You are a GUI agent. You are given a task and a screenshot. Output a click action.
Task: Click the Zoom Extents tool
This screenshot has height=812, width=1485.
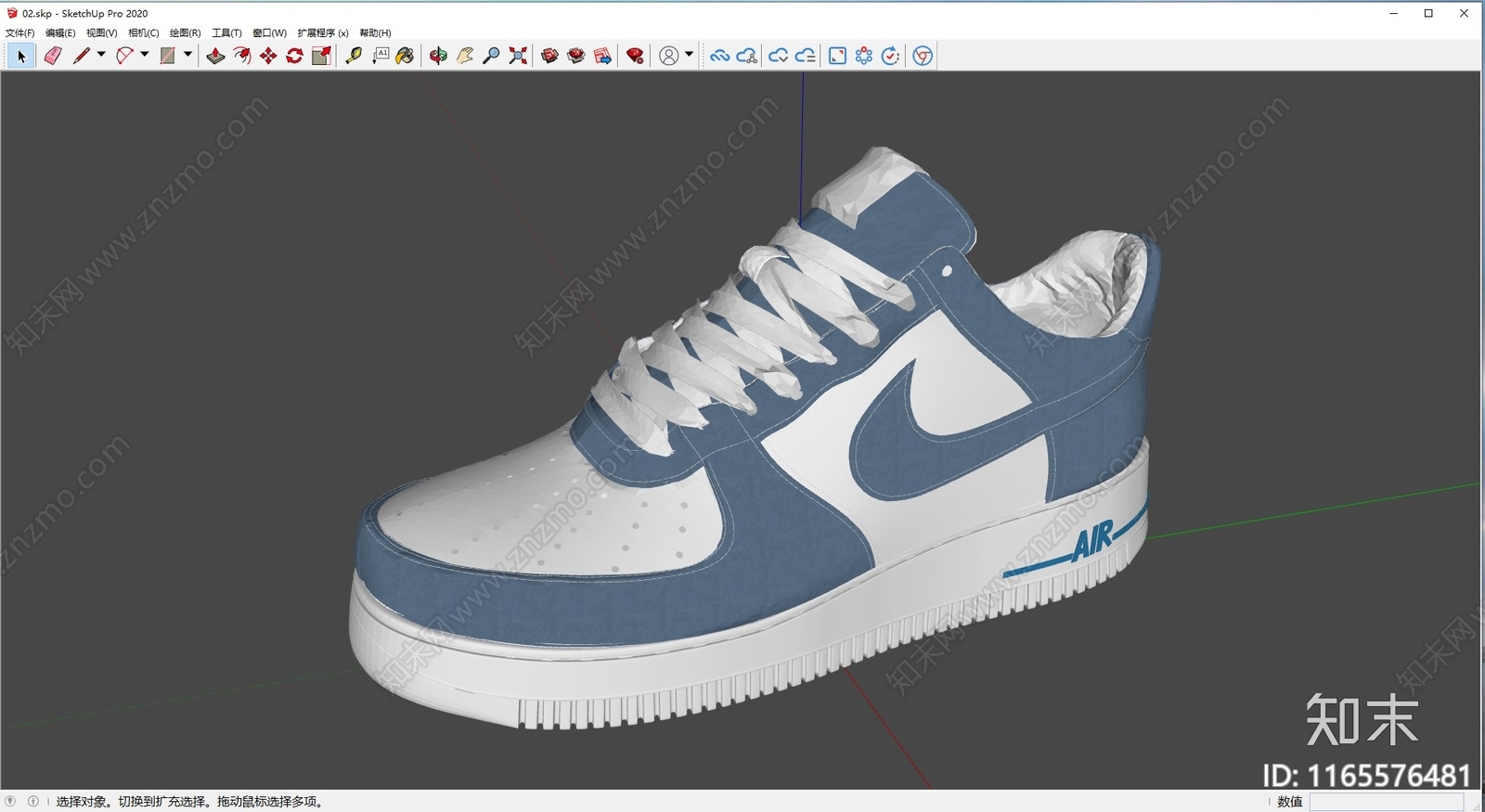point(518,57)
